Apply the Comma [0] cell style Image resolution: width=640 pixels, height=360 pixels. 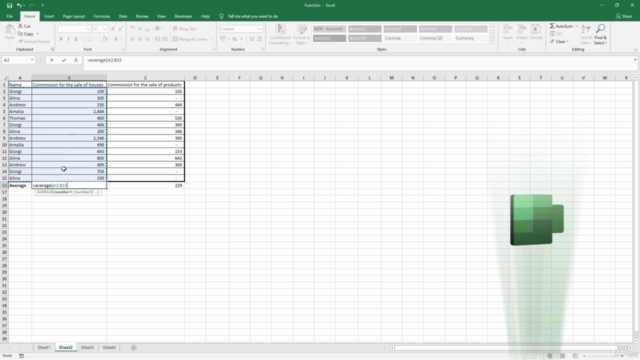(x=435, y=38)
